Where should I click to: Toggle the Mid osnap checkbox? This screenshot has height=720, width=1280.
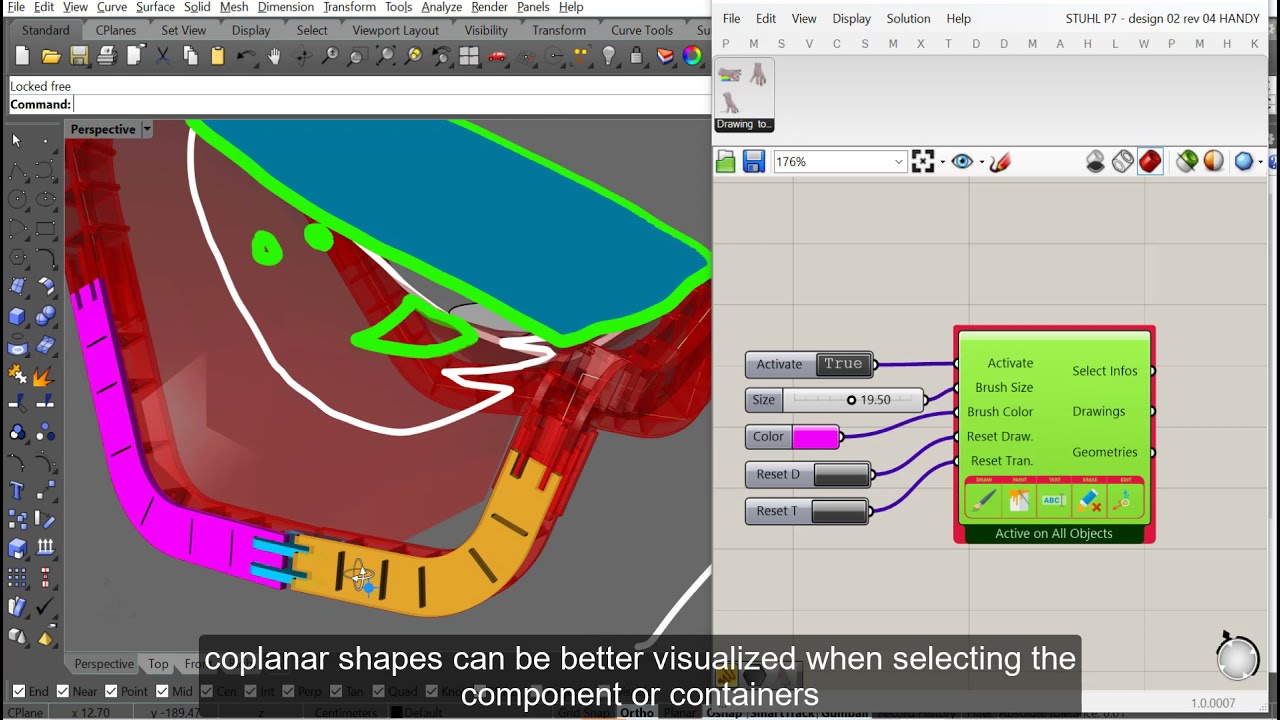161,691
